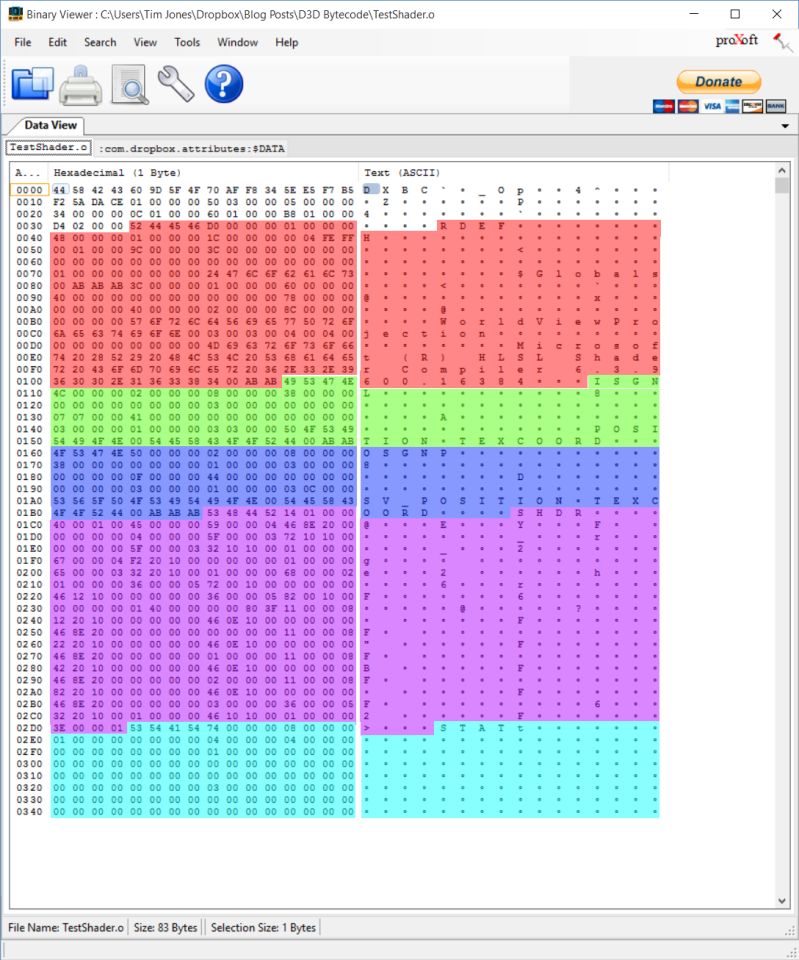The height and width of the screenshot is (960, 799).
Task: Open the Search menu
Action: pyautogui.click(x=100, y=42)
